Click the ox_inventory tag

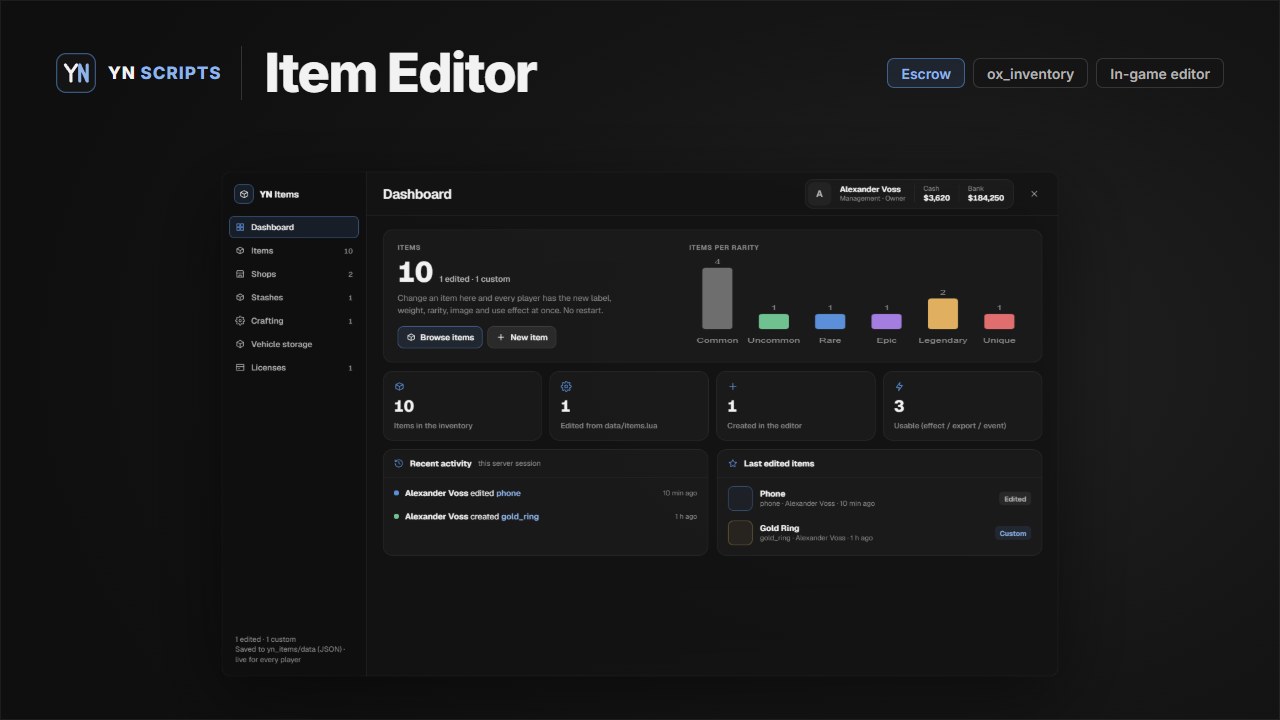[x=1030, y=74]
